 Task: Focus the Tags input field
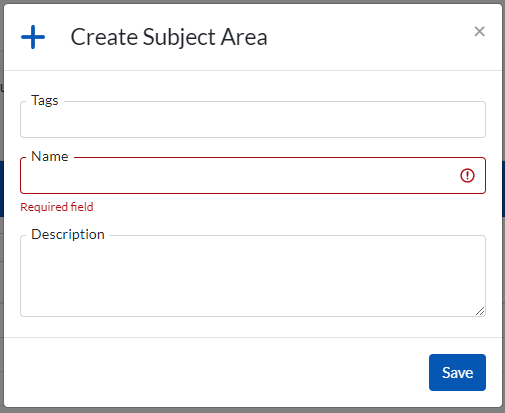point(253,119)
